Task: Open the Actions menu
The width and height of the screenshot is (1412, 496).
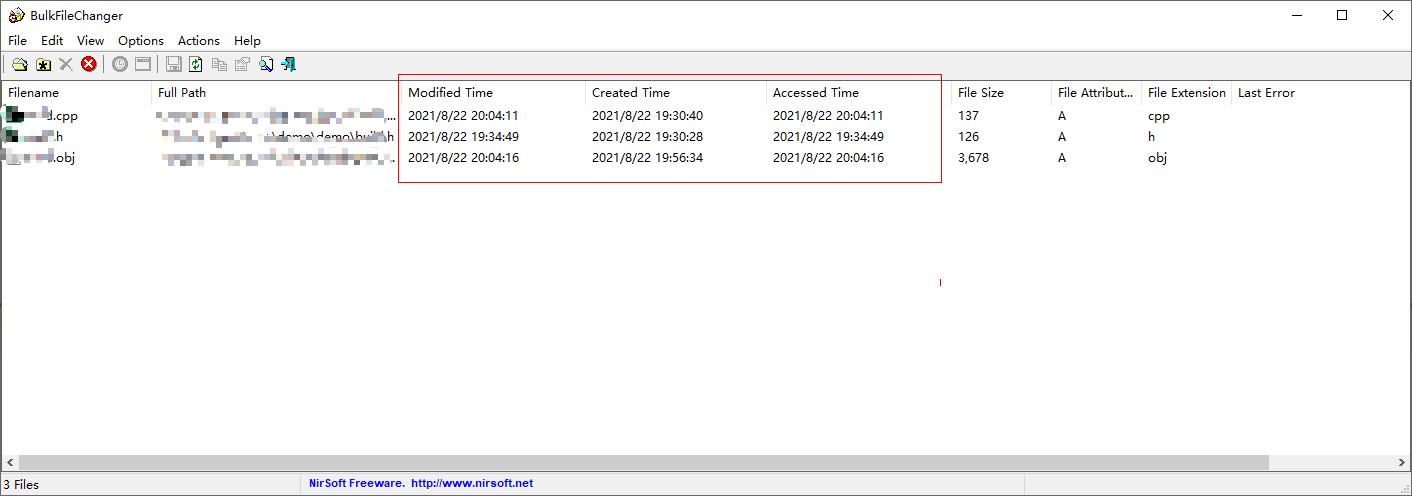Action: pos(199,41)
